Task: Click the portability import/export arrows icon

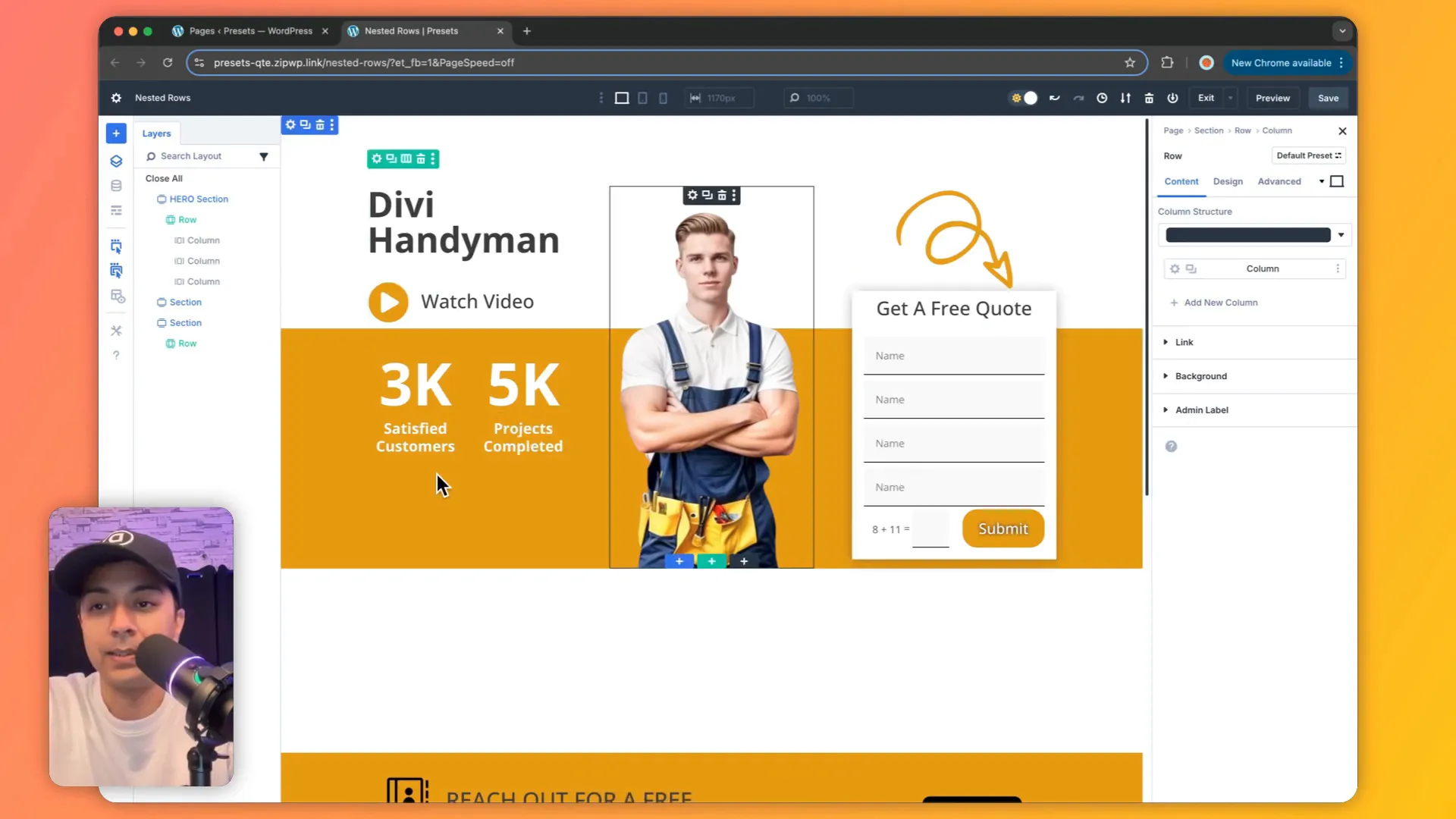Action: (x=1125, y=98)
